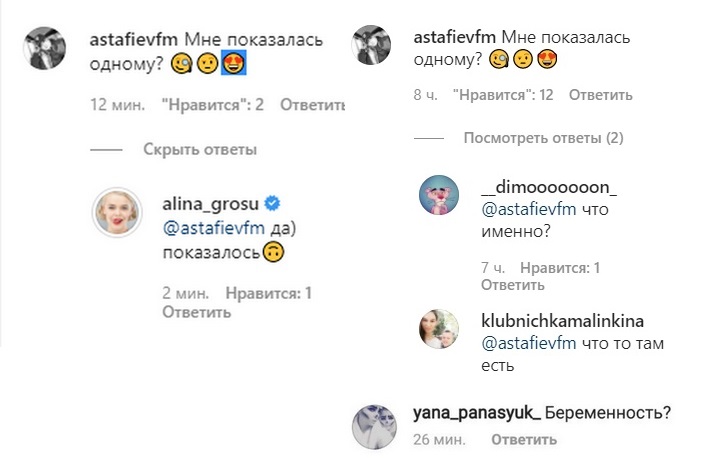The image size is (713, 472).
Task: Open alina_grosu username link
Action: tap(203, 205)
